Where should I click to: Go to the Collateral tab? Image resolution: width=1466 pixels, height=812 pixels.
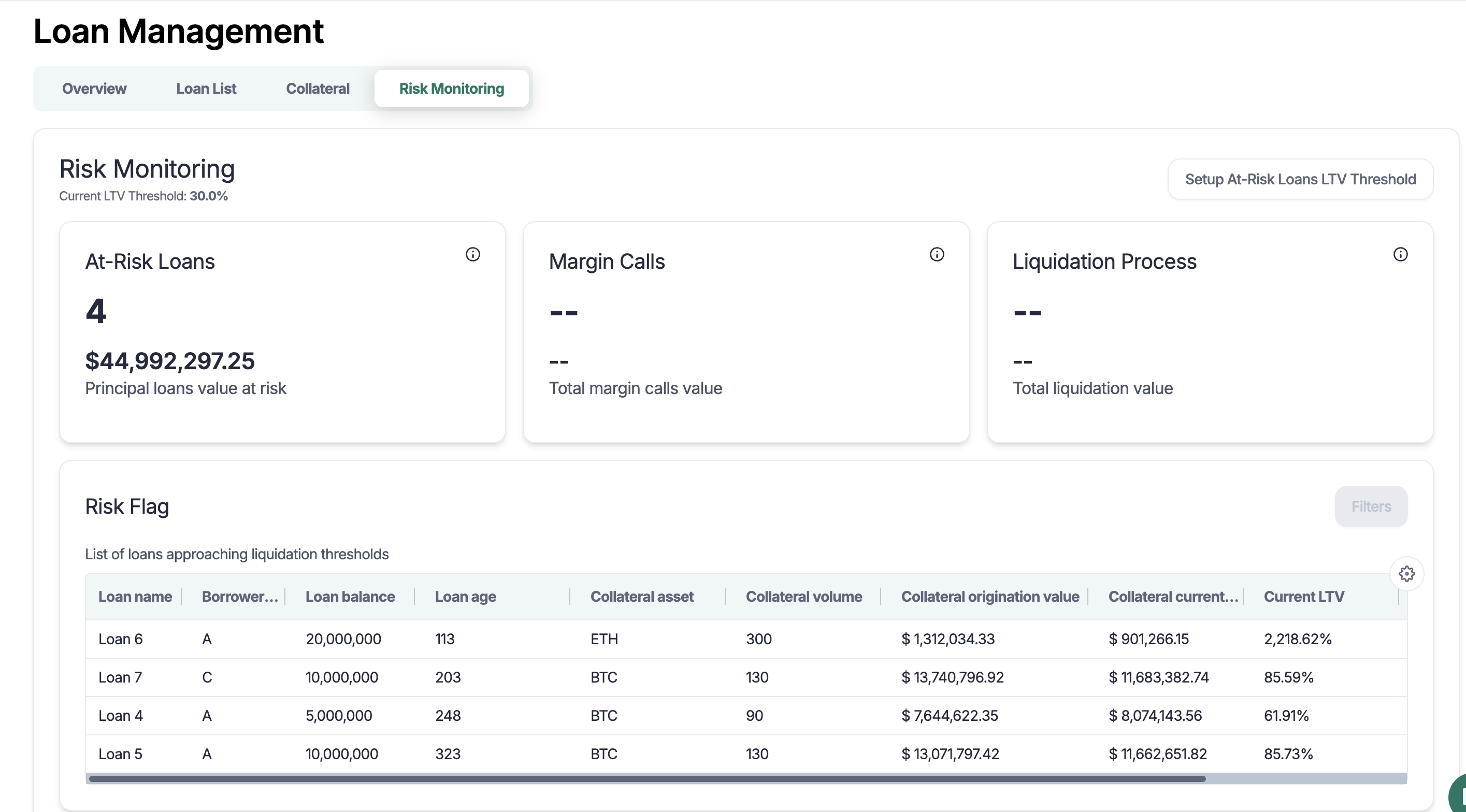coord(318,89)
